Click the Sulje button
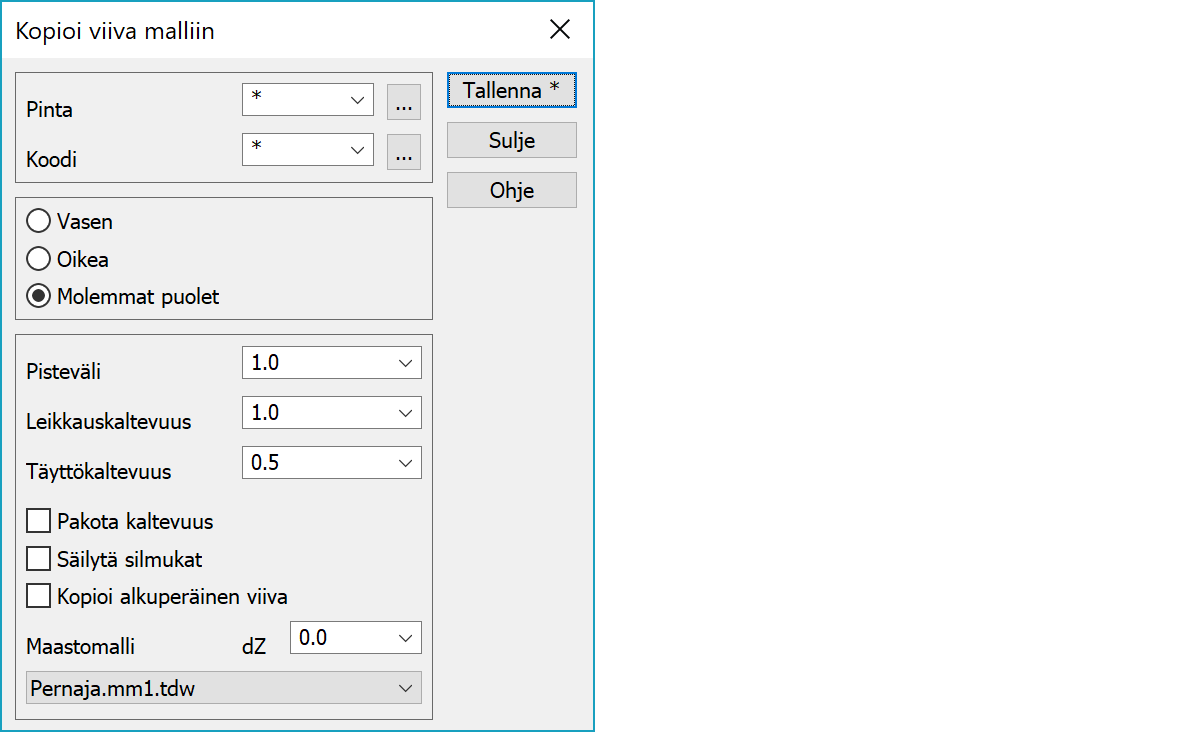 (511, 140)
